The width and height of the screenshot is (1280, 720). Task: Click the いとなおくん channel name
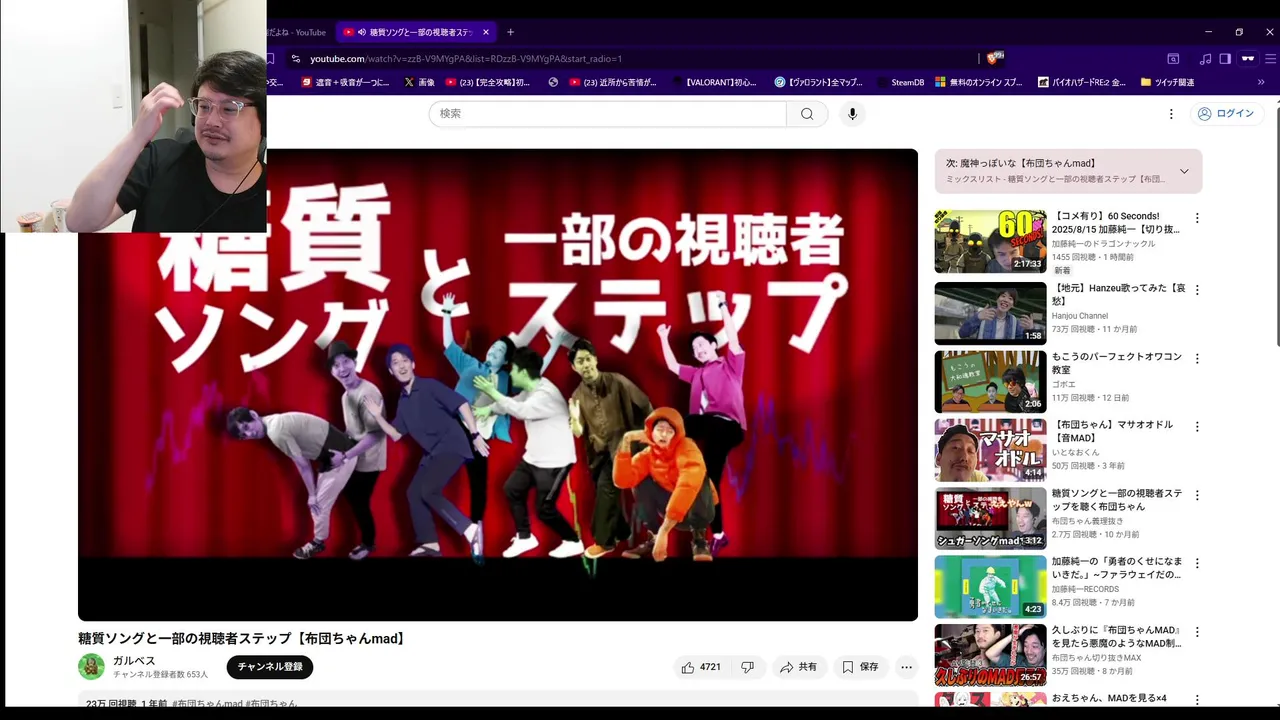1075,453
